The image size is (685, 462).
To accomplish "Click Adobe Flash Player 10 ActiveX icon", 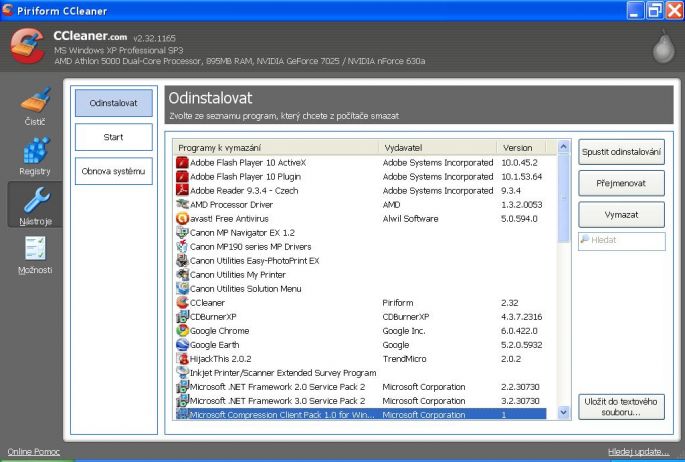I will click(x=182, y=162).
